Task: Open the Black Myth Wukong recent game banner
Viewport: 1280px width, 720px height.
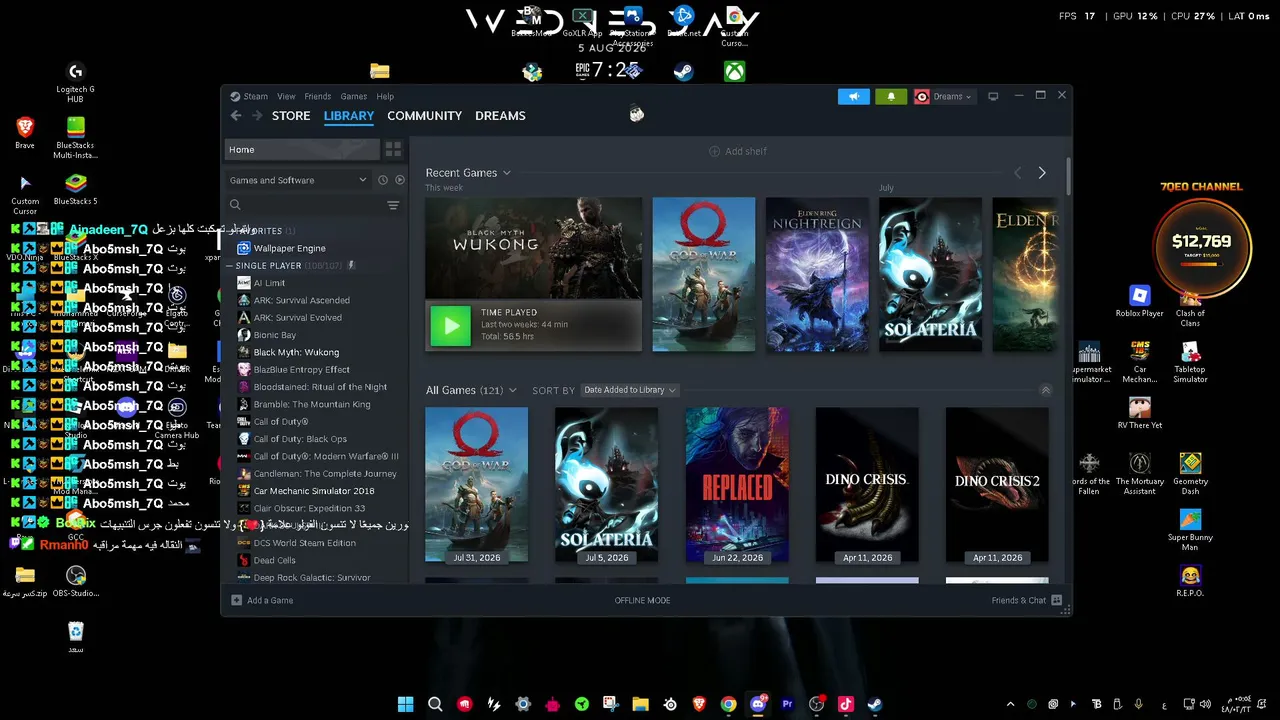Action: click(534, 248)
